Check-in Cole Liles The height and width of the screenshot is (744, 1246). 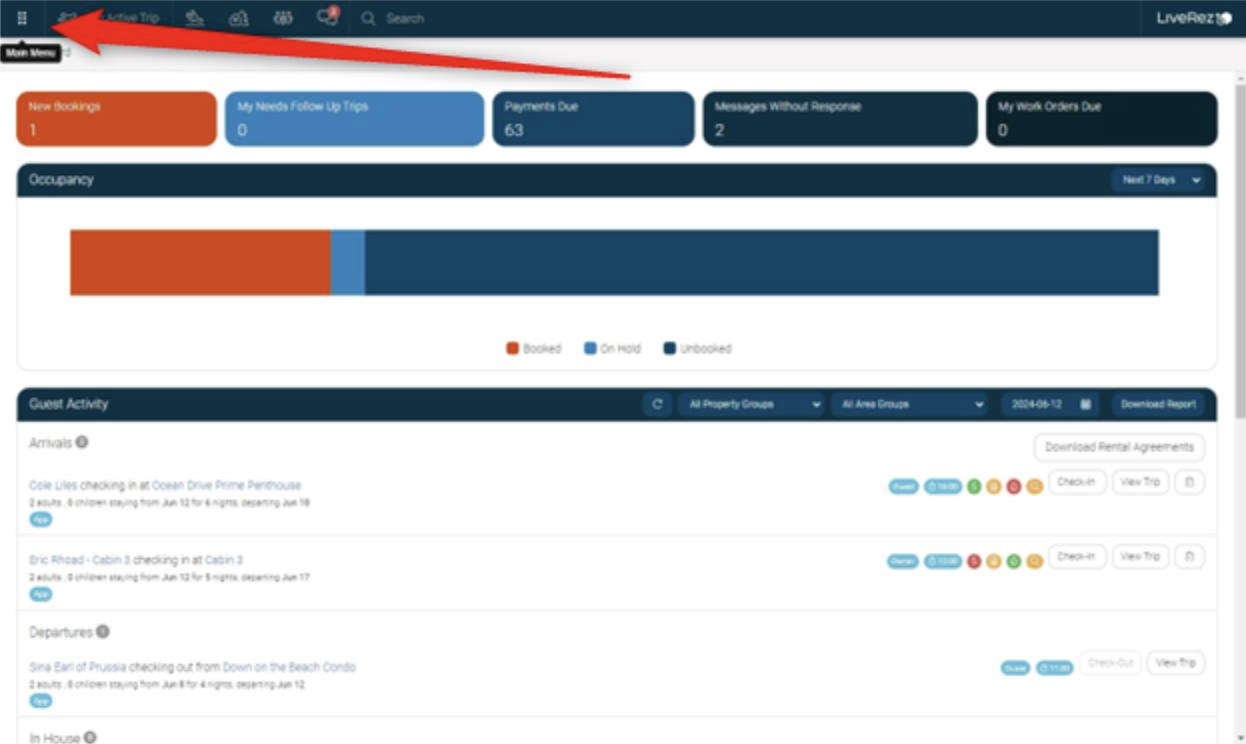point(1076,482)
